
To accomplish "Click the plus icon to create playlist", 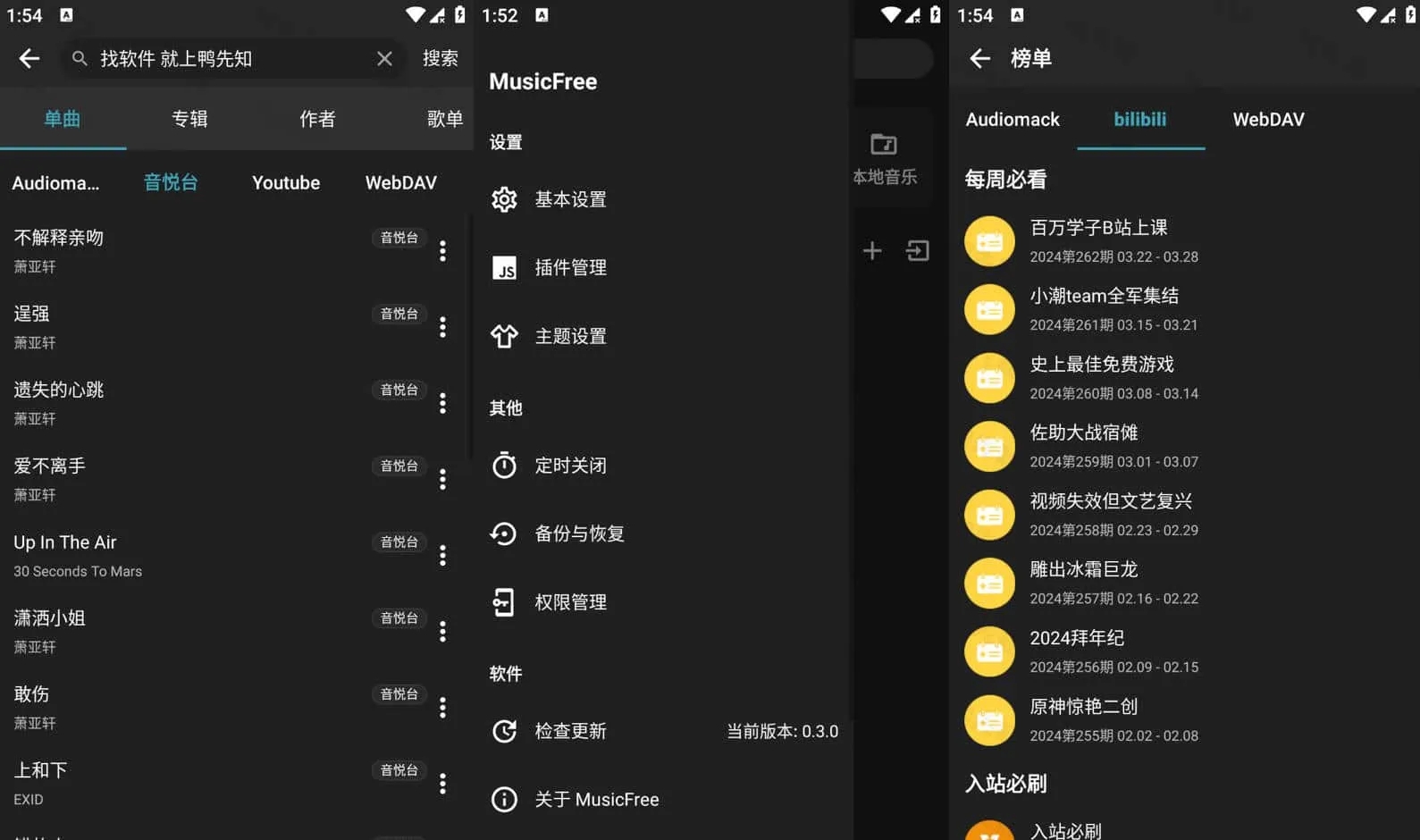I will [872, 251].
